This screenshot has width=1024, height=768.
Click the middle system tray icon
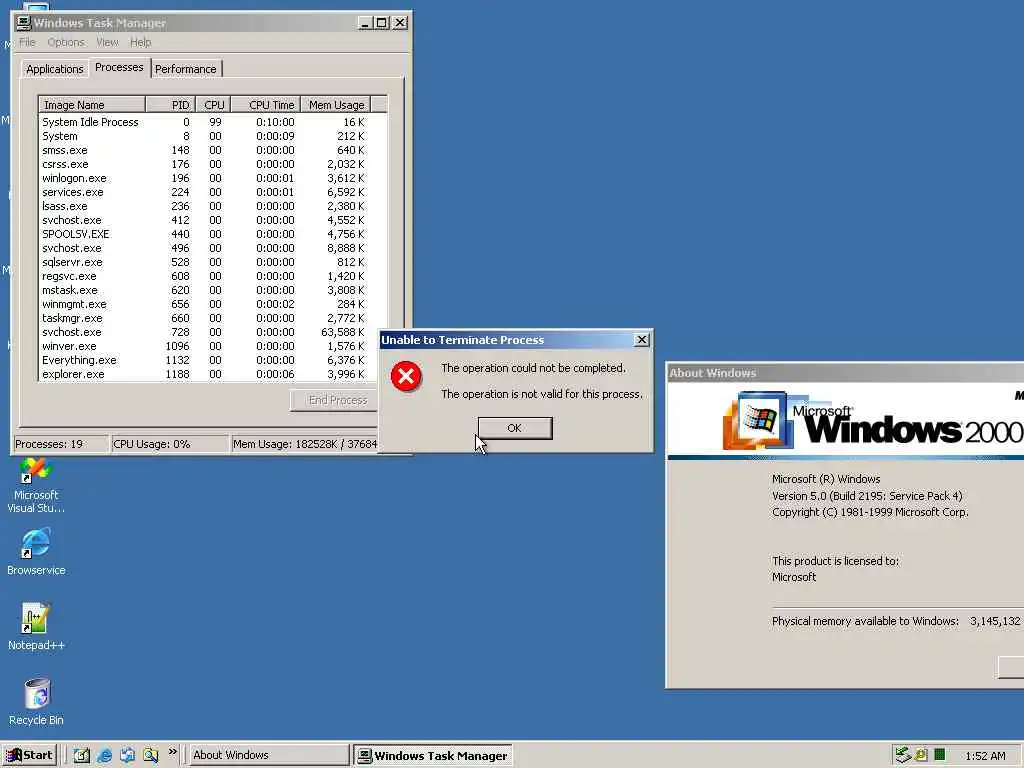pos(921,755)
